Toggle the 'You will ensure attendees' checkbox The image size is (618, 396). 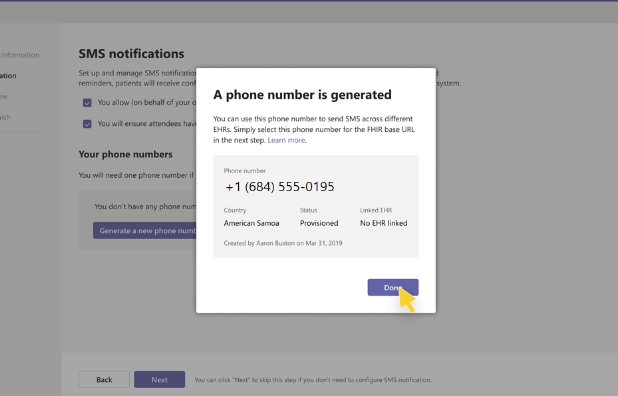point(87,124)
